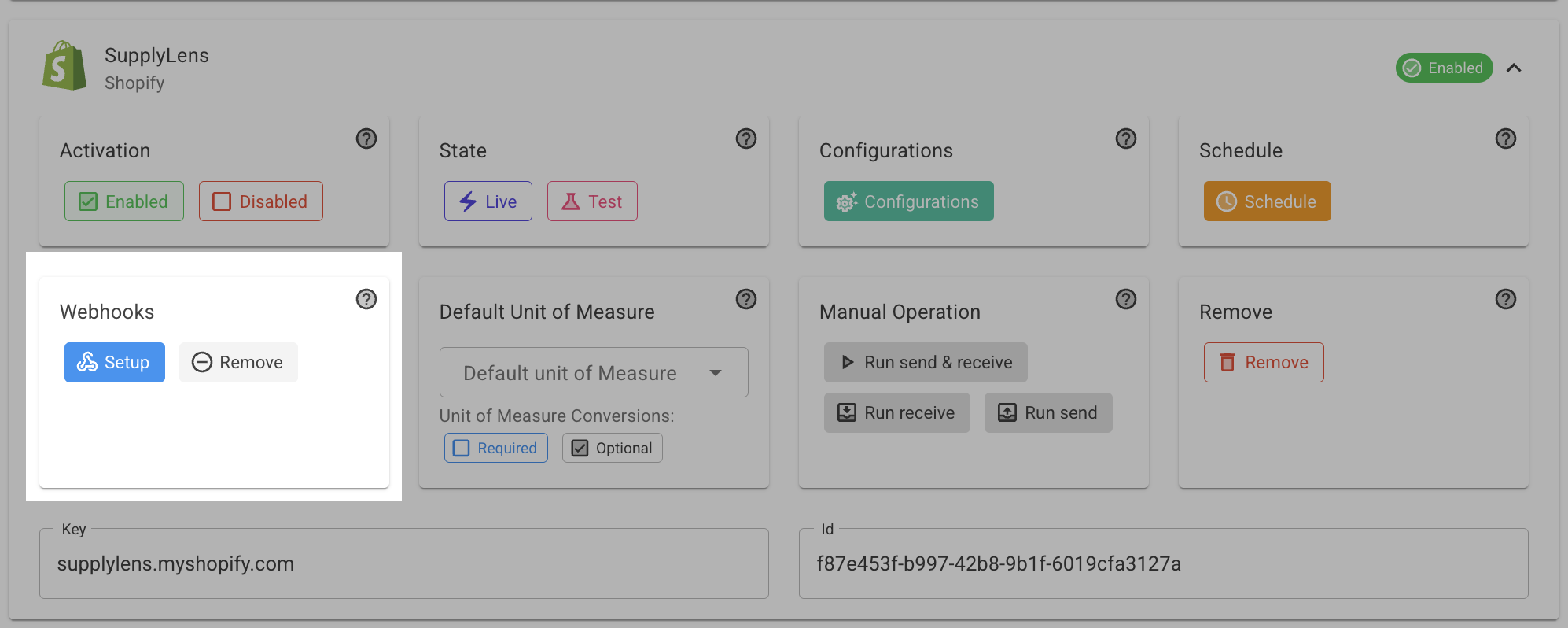Open the orange Schedule button
This screenshot has height=628, width=1568.
coord(1268,201)
